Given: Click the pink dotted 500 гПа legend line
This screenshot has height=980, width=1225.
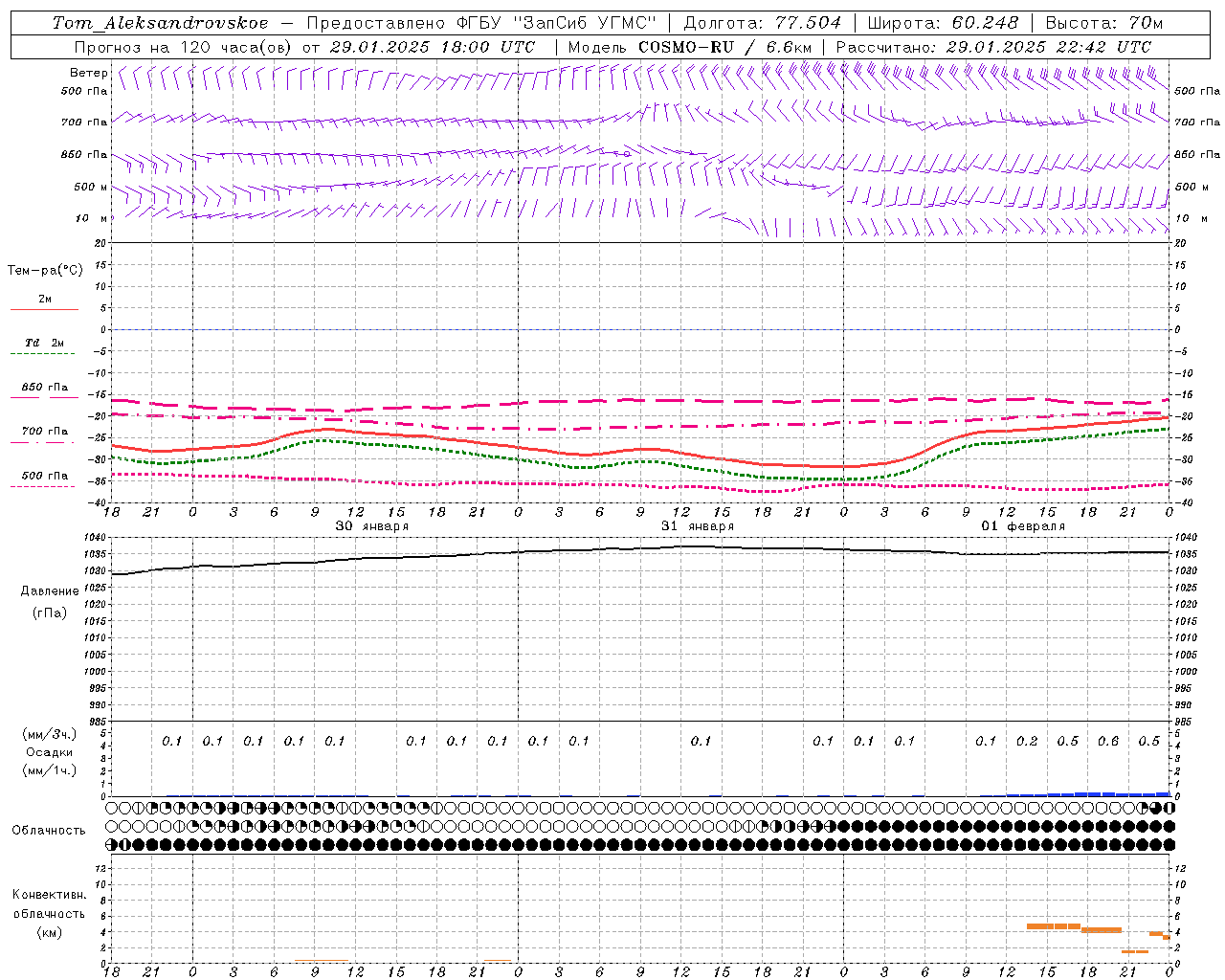Looking at the screenshot, I should tap(43, 486).
